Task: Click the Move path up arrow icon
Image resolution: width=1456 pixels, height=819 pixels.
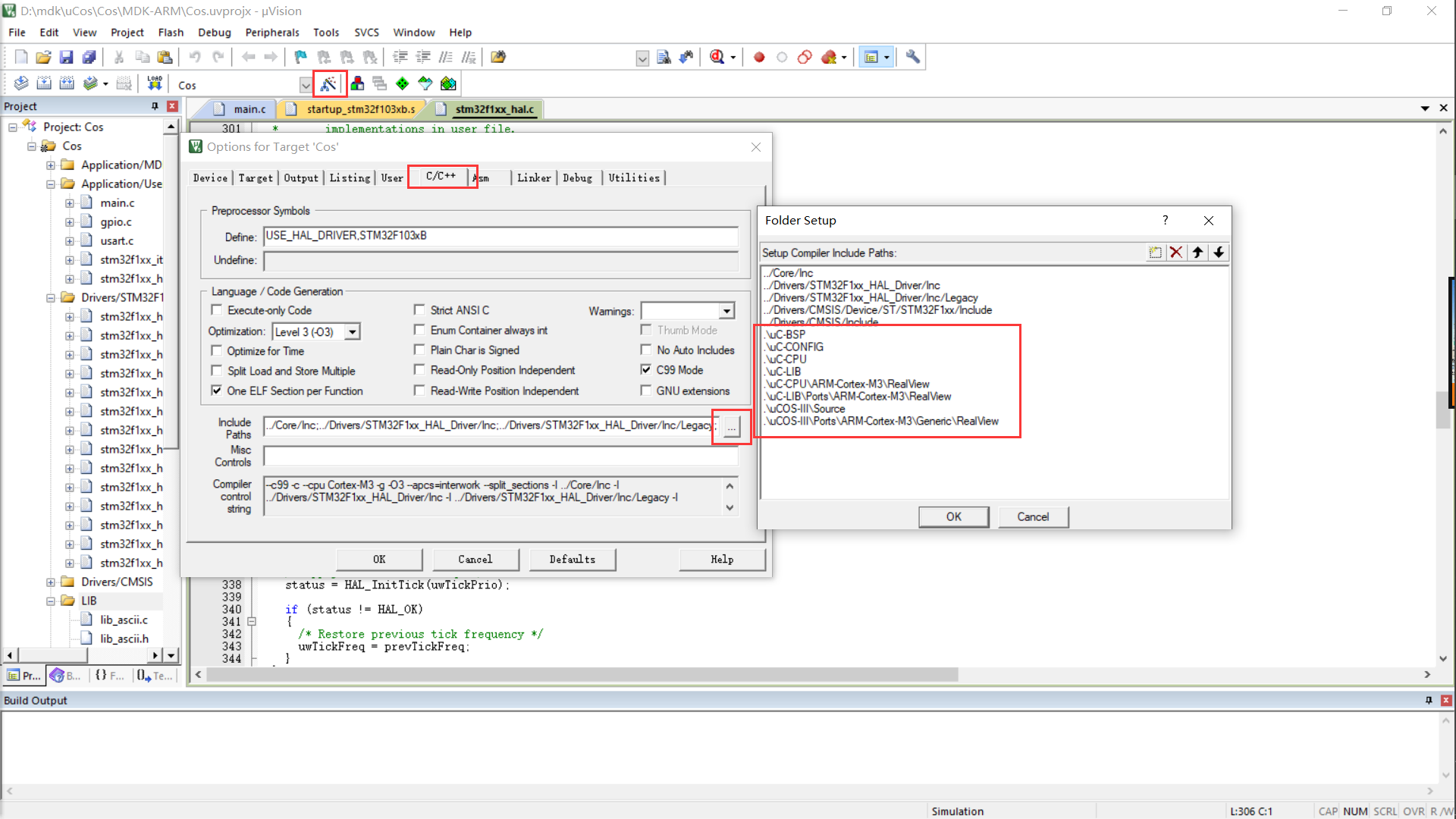Action: pyautogui.click(x=1197, y=253)
